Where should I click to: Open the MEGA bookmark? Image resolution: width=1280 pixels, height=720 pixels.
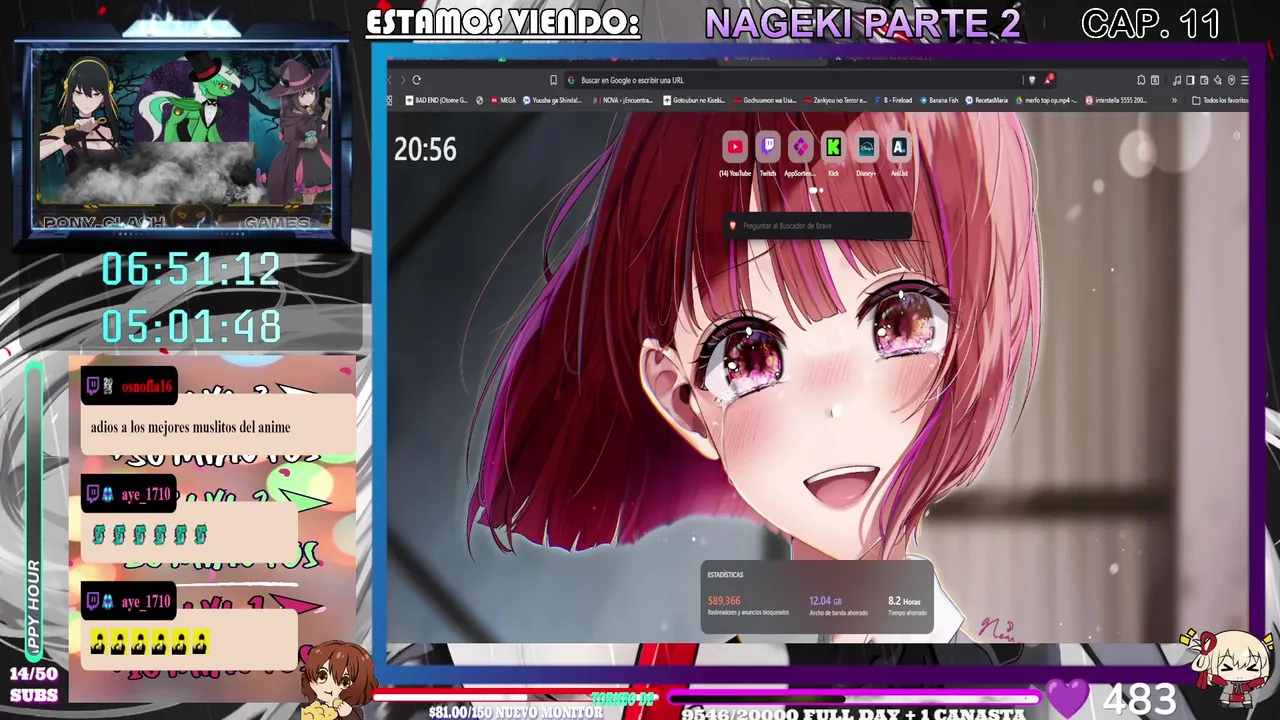click(x=503, y=100)
